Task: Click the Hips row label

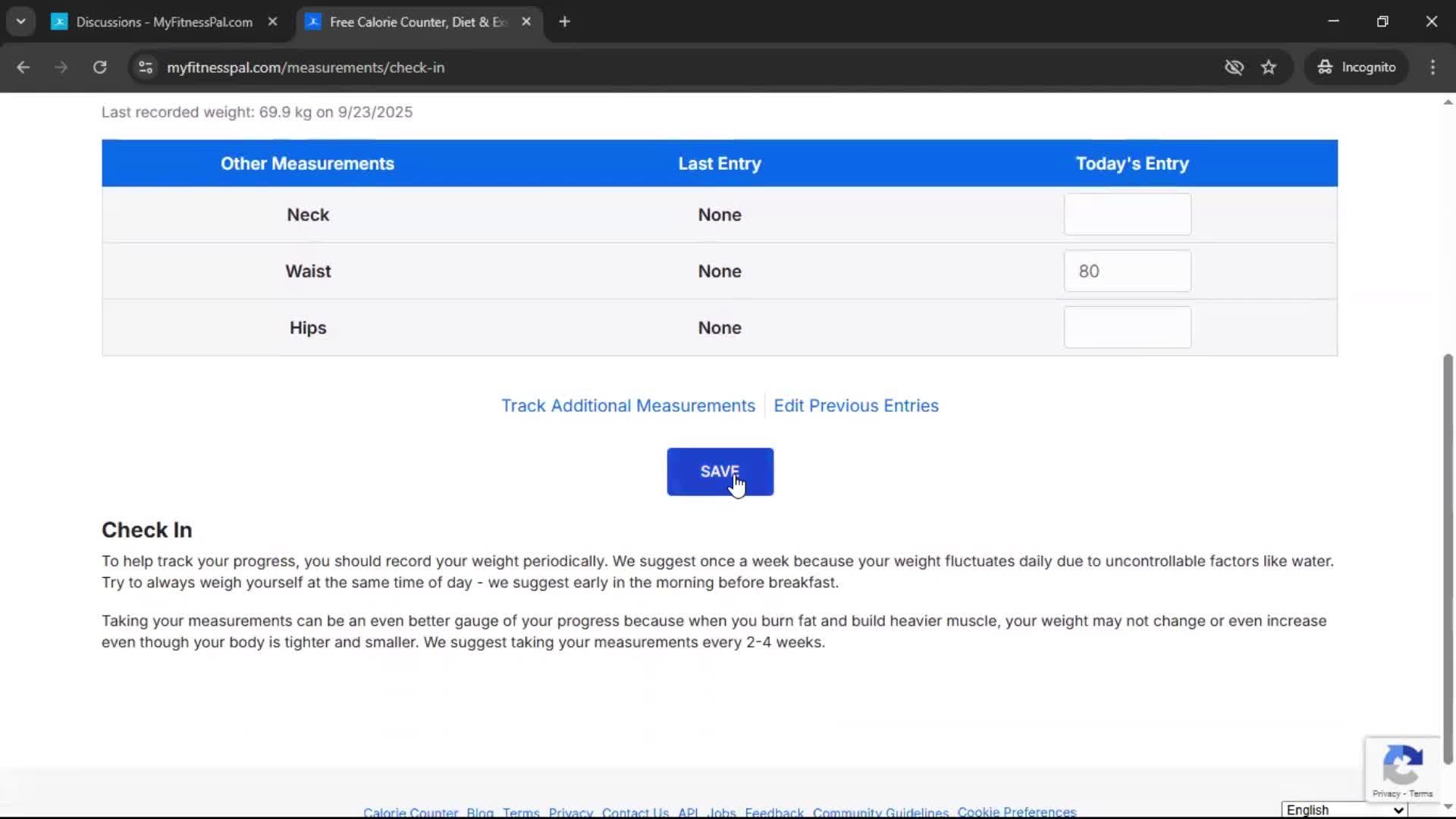Action: (x=308, y=328)
